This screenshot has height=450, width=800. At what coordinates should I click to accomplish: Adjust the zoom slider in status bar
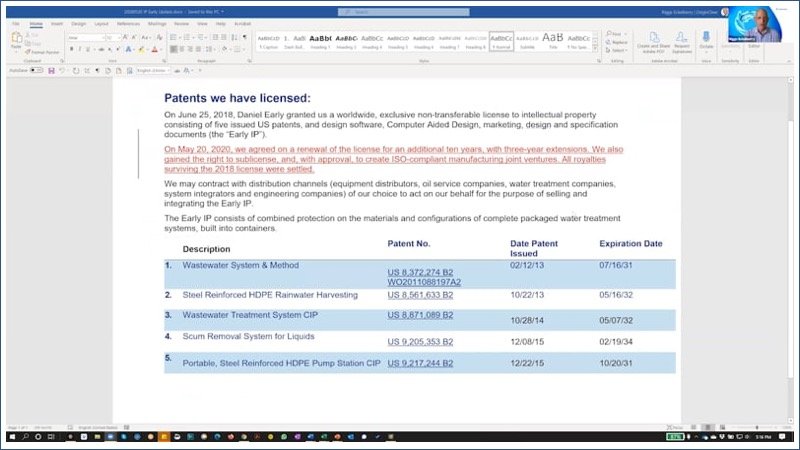click(x=757, y=428)
